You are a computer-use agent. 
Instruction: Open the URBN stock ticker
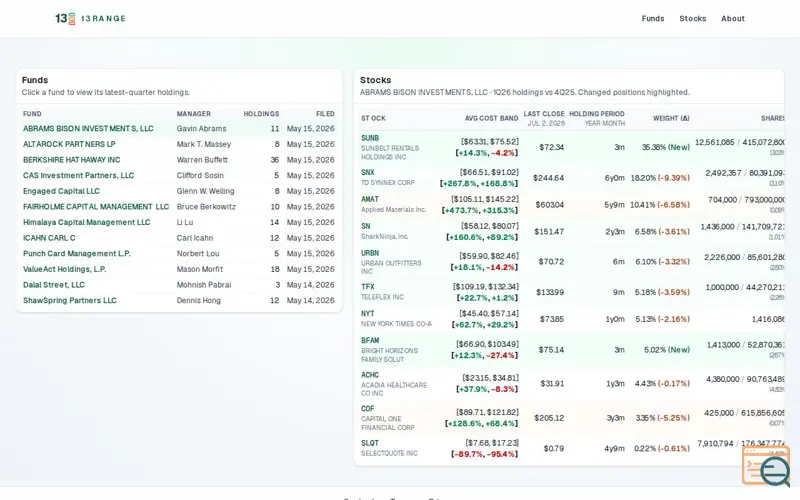coord(370,253)
